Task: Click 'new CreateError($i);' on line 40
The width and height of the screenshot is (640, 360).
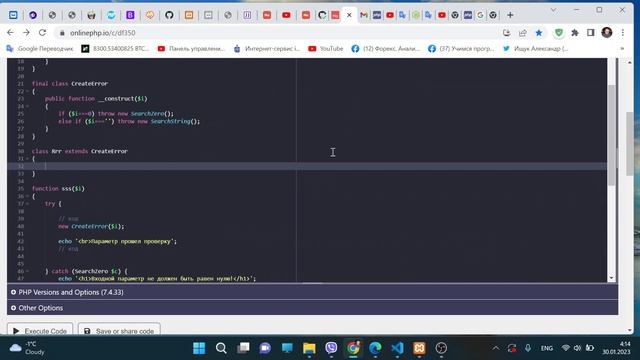Action: (x=91, y=226)
